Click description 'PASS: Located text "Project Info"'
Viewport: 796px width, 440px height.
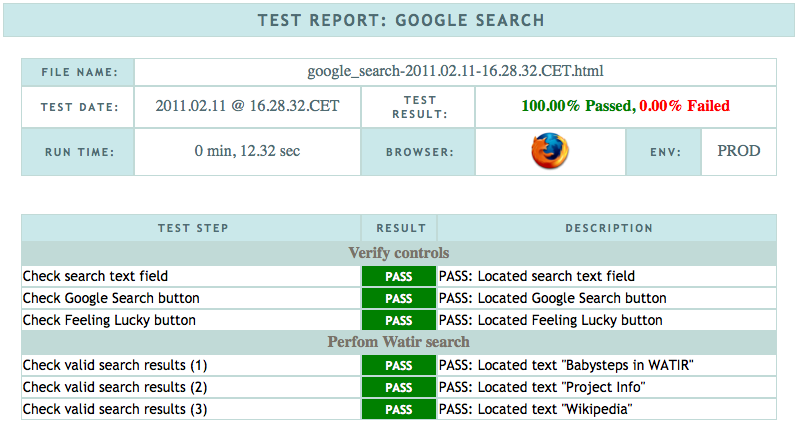point(542,387)
